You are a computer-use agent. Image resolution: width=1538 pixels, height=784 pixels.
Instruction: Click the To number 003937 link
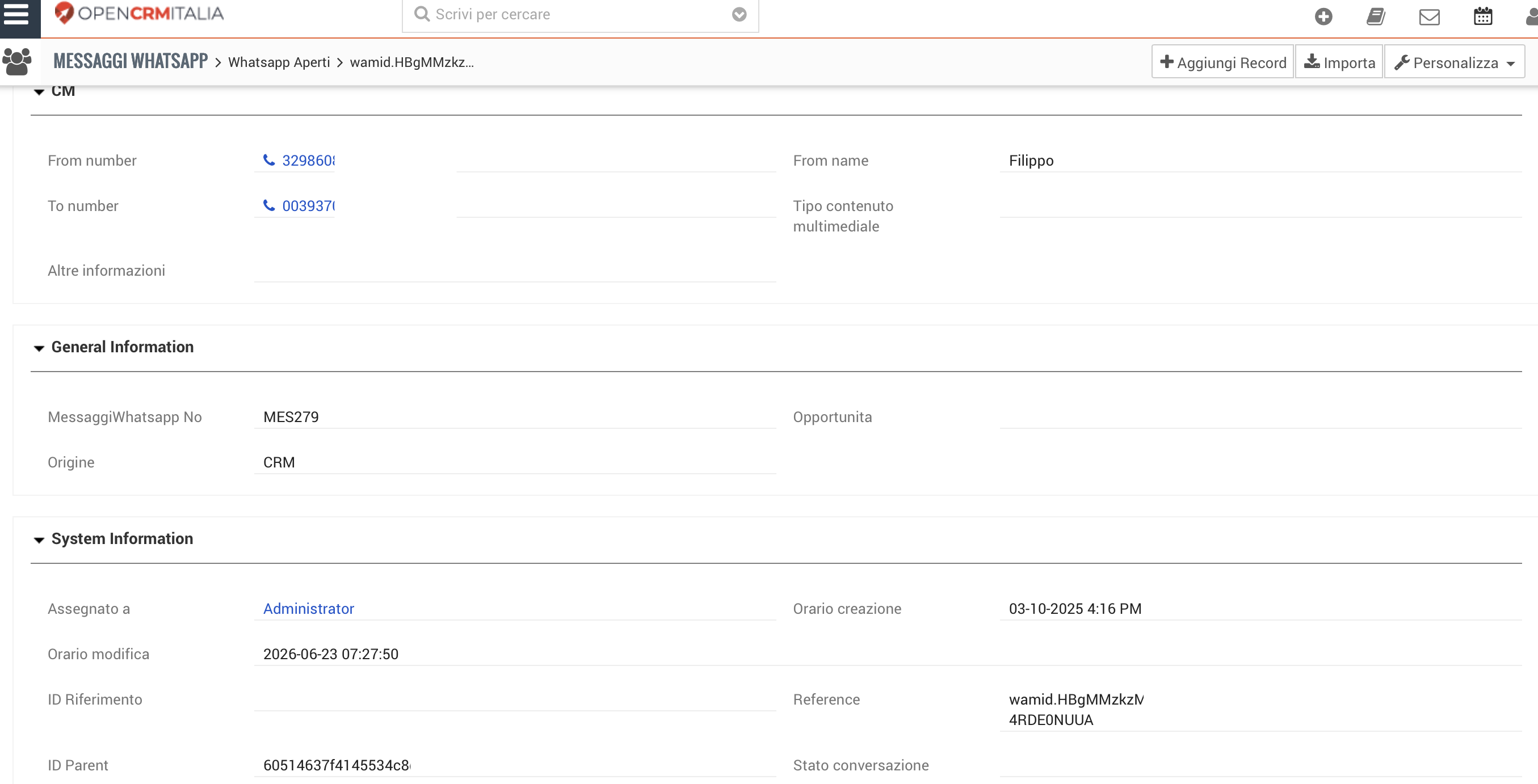308,206
